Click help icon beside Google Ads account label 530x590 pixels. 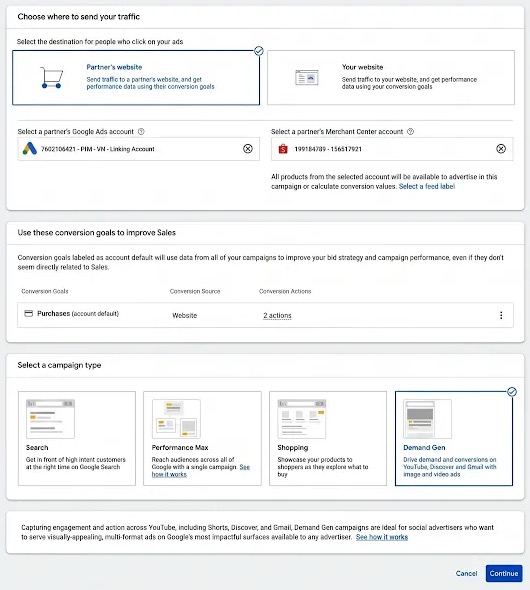tap(141, 131)
